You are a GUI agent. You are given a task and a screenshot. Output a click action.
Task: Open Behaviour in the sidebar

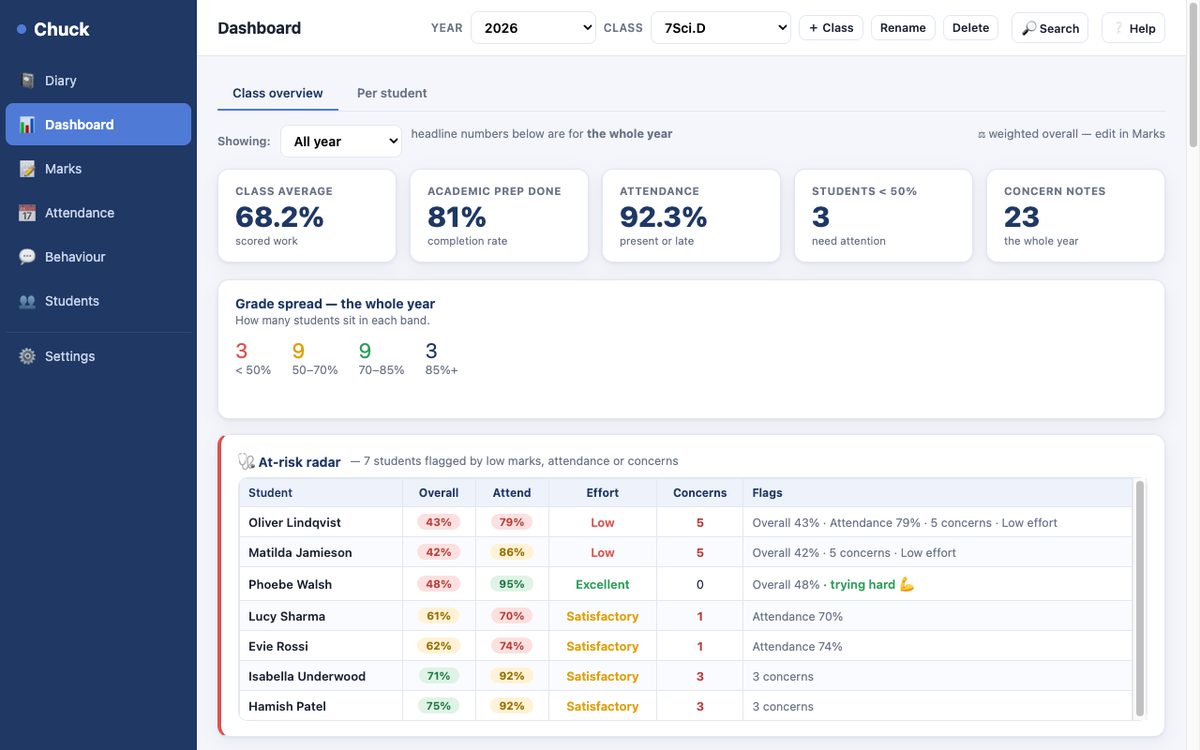(x=98, y=257)
